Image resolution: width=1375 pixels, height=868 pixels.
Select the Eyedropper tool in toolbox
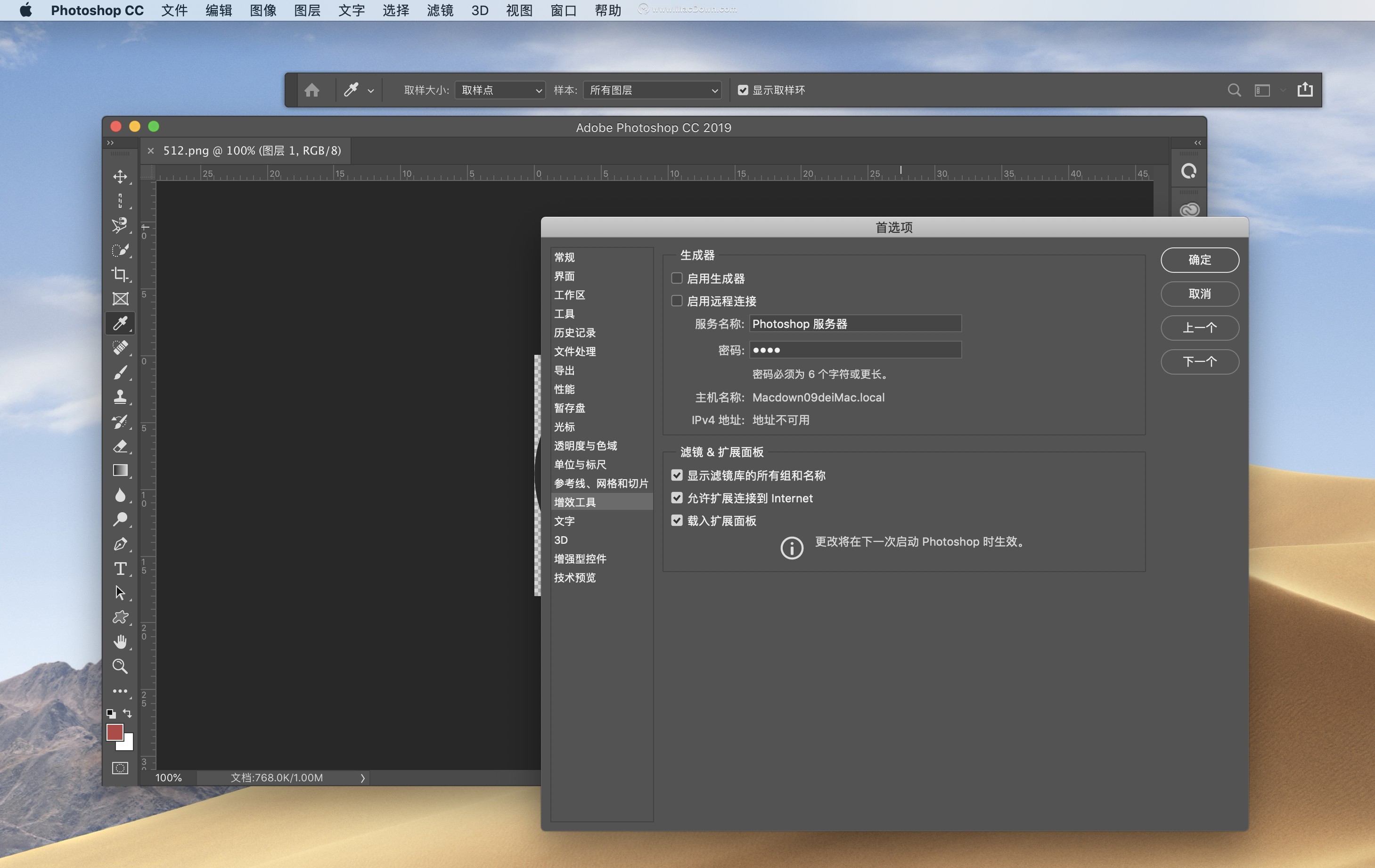click(120, 323)
